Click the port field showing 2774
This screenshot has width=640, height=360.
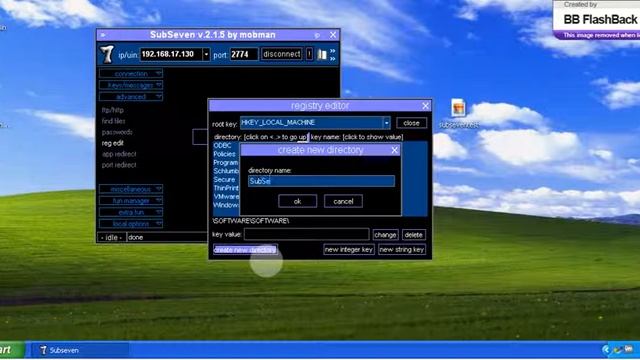pyautogui.click(x=244, y=54)
